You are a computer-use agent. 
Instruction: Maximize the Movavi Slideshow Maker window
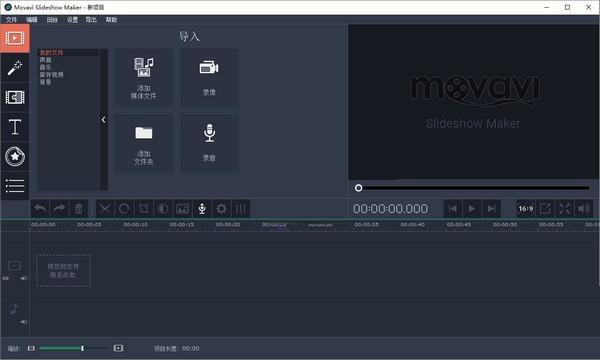click(567, 7)
